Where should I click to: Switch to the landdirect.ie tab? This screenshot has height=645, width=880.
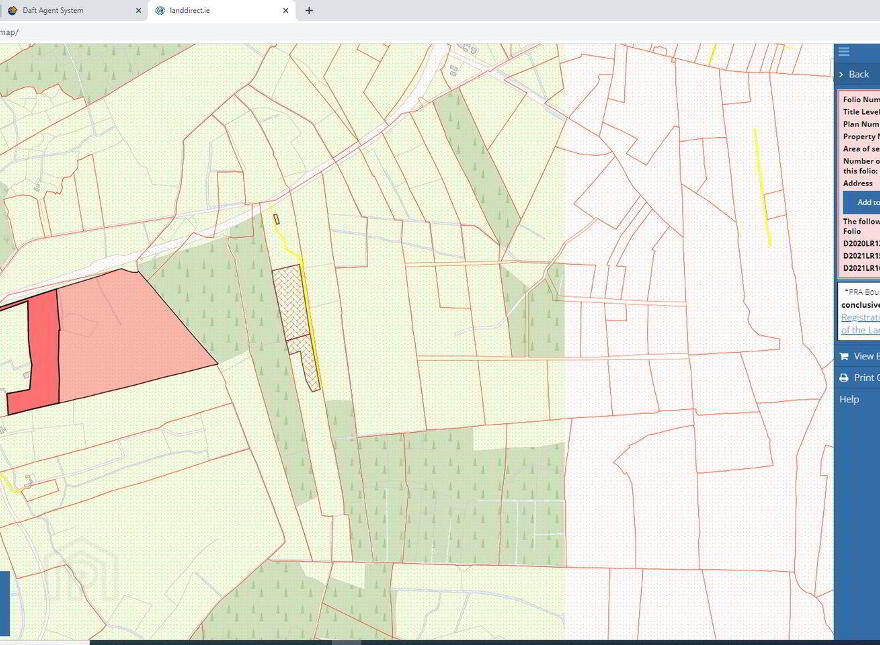click(x=221, y=11)
